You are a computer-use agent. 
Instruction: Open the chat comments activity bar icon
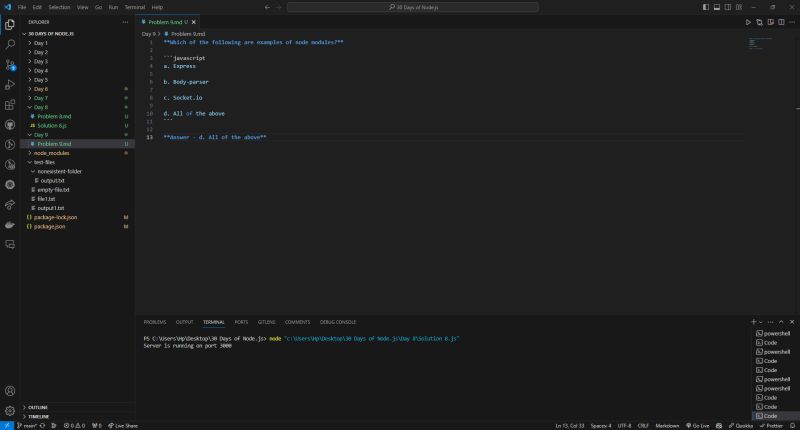click(10, 244)
